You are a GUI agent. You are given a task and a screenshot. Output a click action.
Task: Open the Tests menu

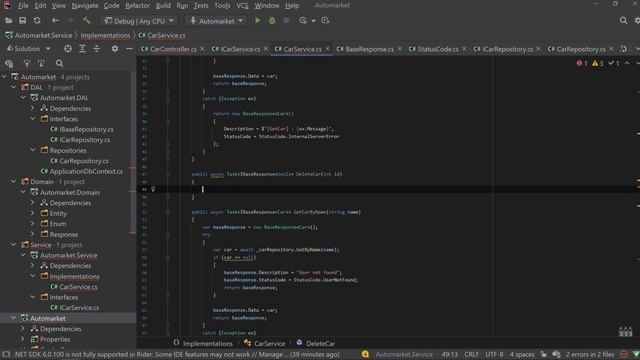(x=201, y=6)
